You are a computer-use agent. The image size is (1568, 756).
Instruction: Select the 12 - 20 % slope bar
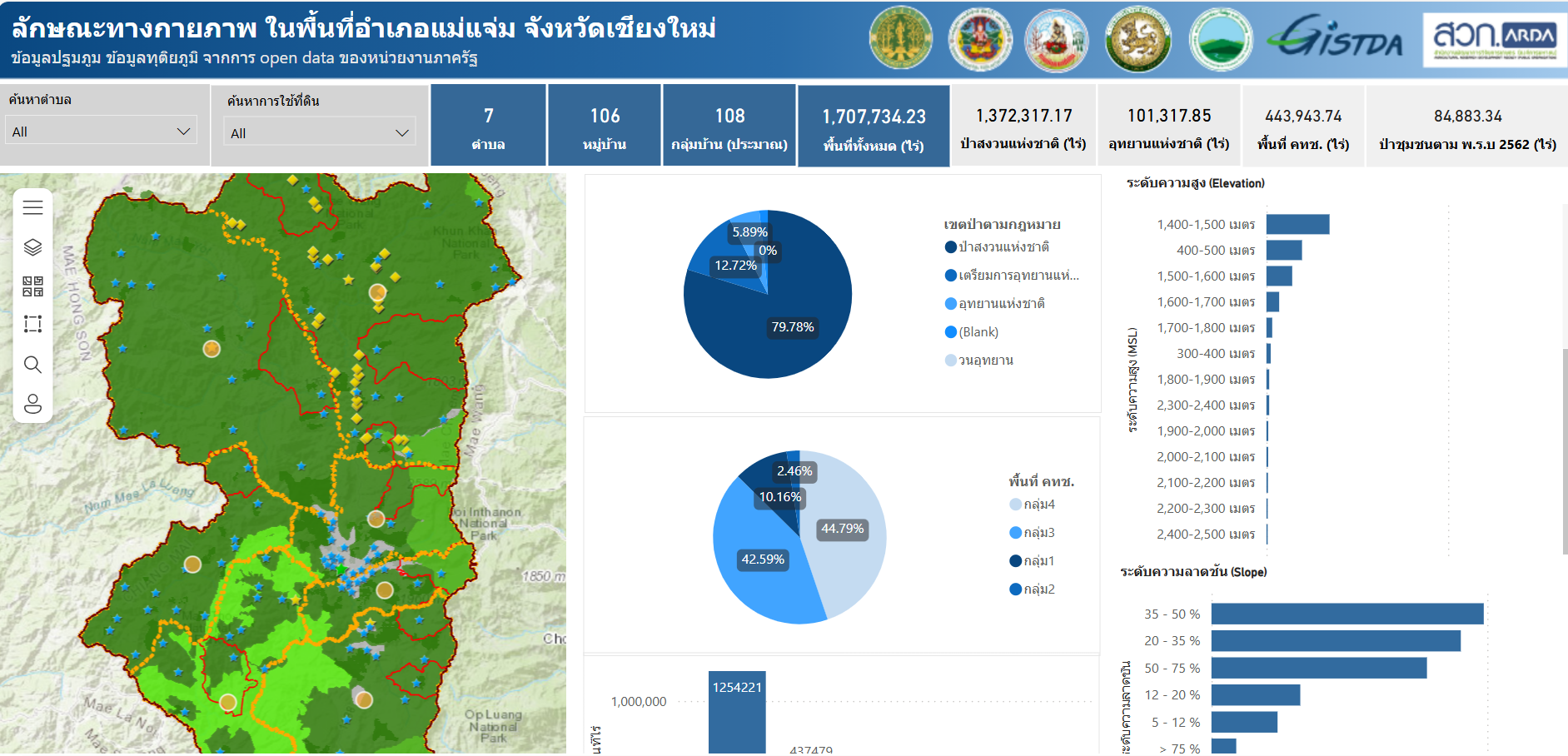pyautogui.click(x=1256, y=695)
